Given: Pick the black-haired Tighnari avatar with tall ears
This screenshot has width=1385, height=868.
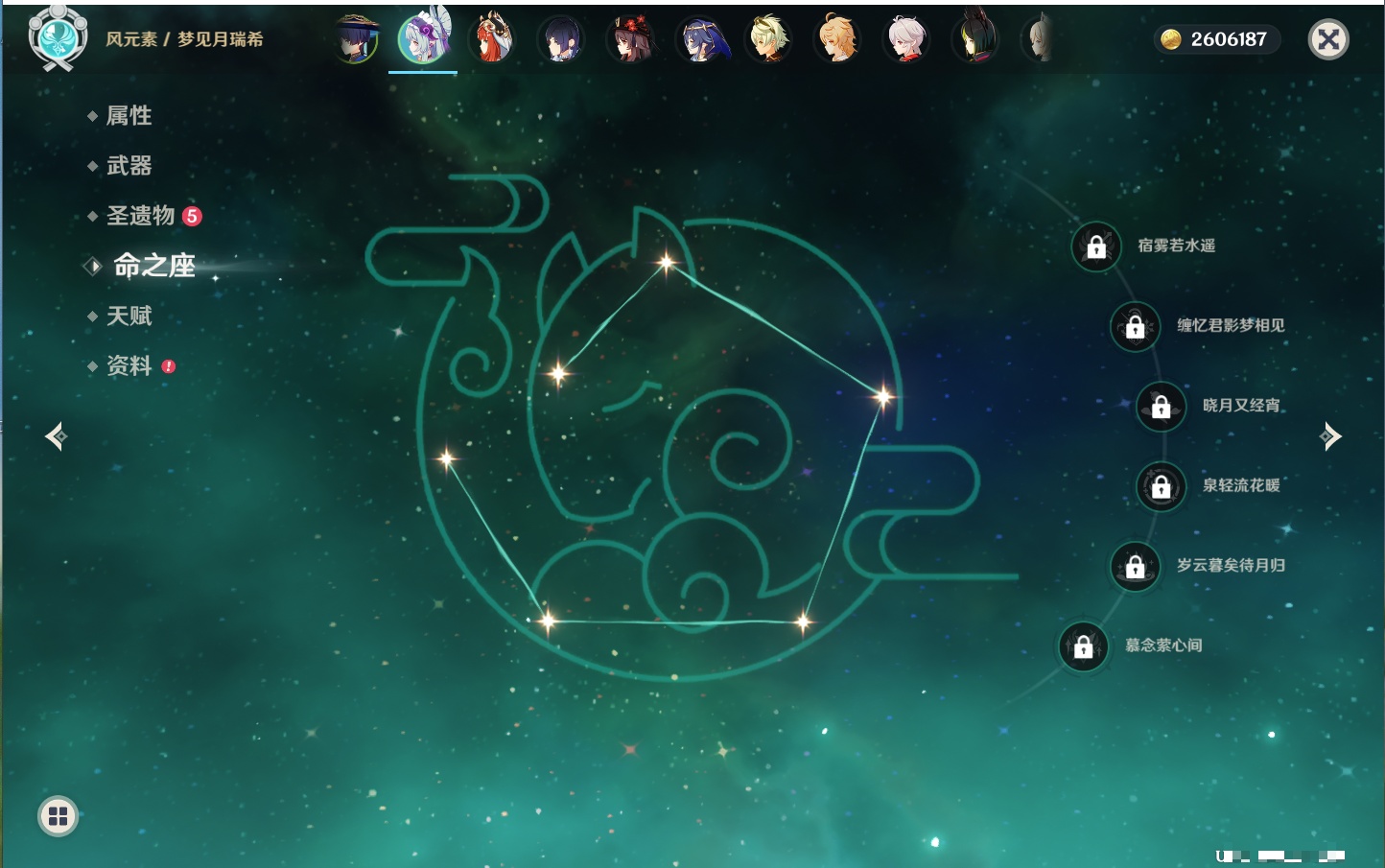Looking at the screenshot, I should [975, 38].
